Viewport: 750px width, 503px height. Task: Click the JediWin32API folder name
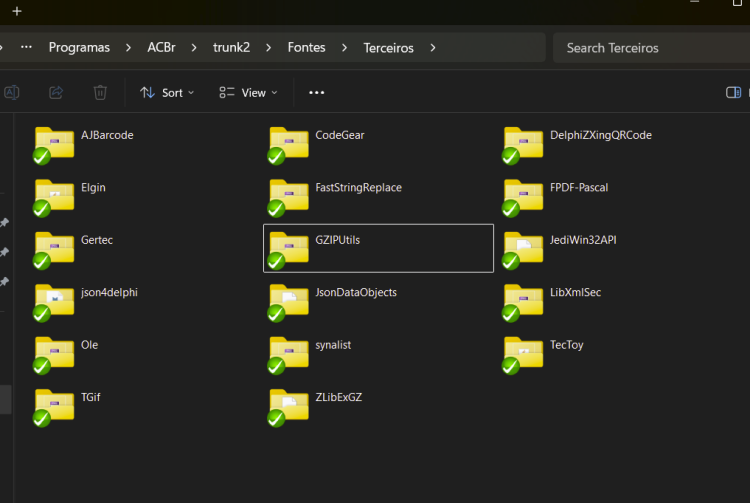pos(583,240)
